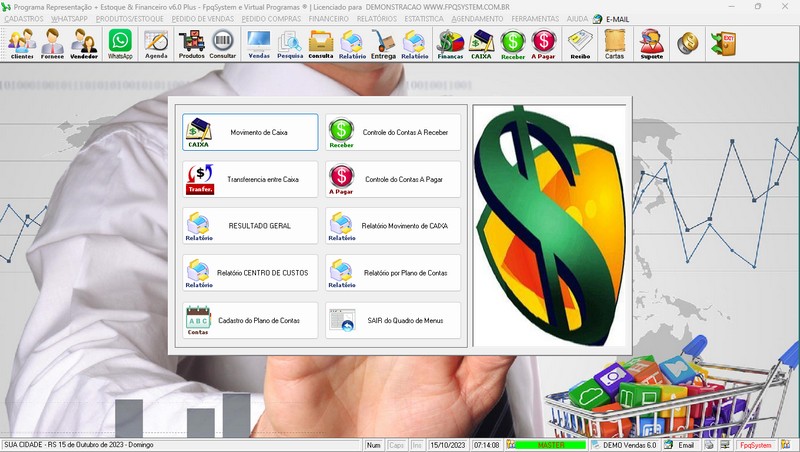Open Relatório icon left of Entrega
Image resolution: width=800 pixels, height=452 pixels.
click(352, 44)
